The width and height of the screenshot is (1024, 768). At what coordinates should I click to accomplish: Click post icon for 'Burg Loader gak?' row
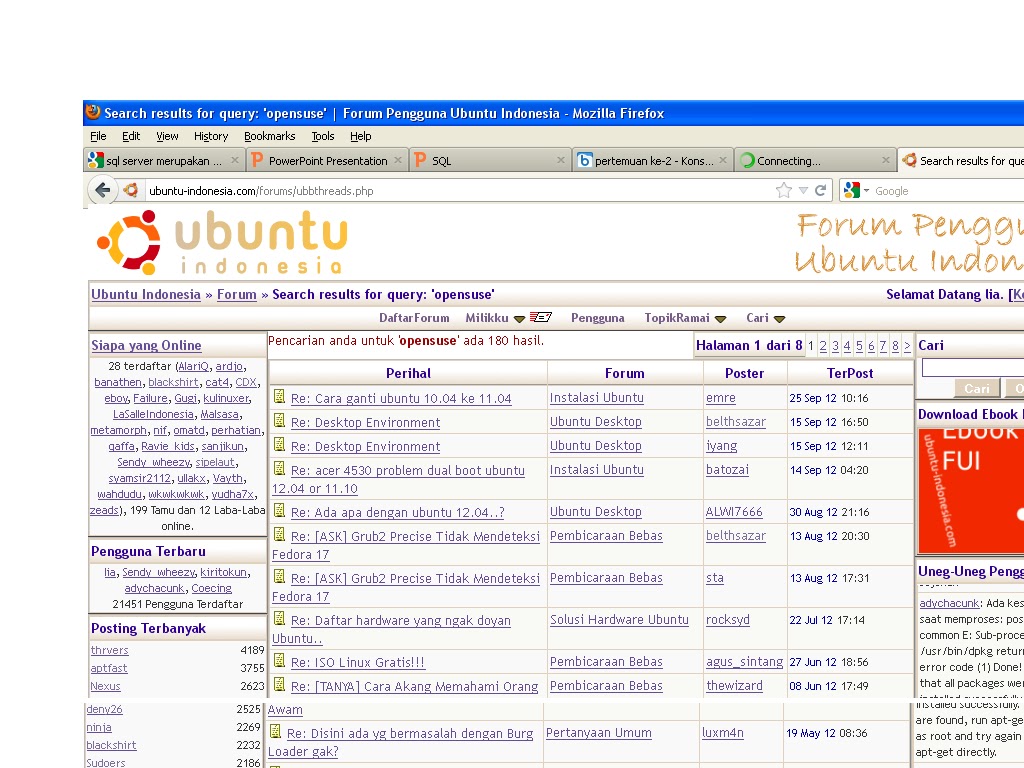pos(276,731)
